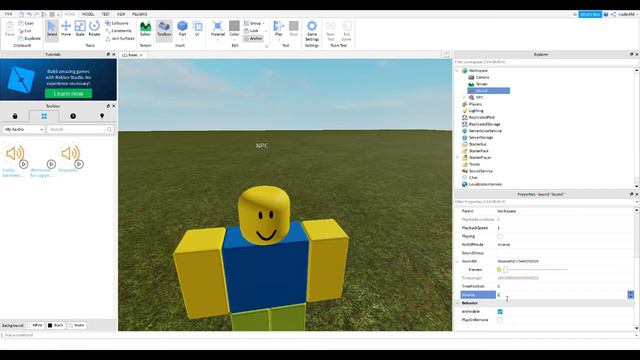Screen dimensions: 640x360
Task: Click the Lock tool
Action: pos(251,31)
